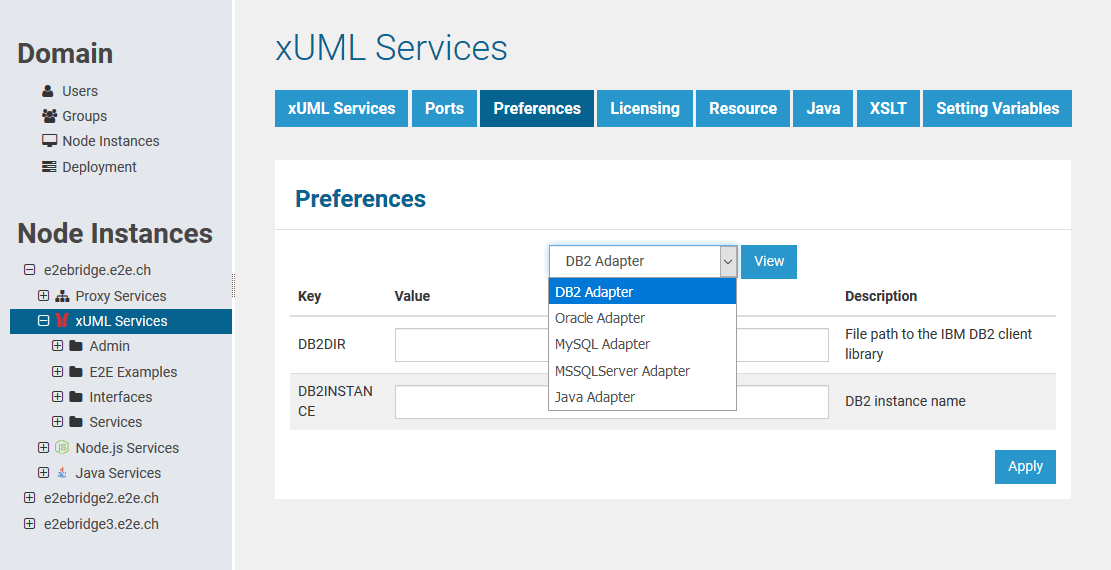
Task: Click the Java Services coffee icon
Action: point(62,473)
